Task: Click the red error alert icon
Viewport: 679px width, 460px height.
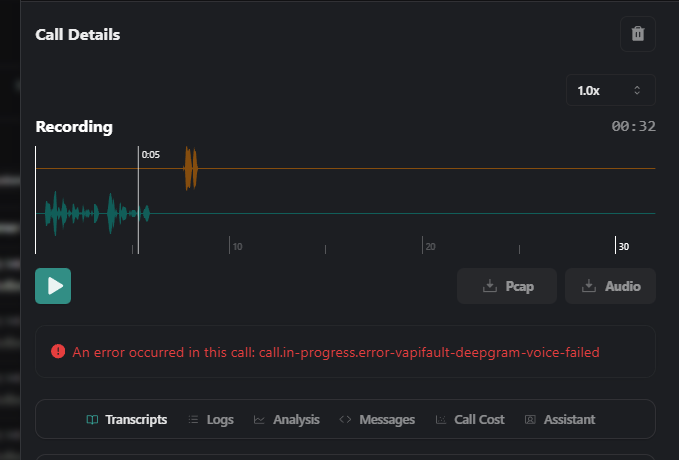Action: (58, 352)
